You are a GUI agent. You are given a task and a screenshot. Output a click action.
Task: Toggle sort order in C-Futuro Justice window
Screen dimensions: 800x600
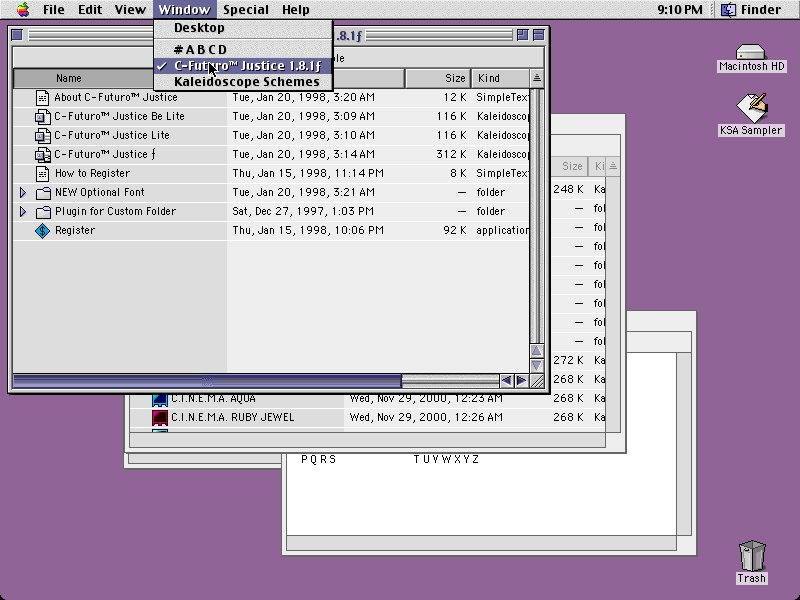point(537,78)
